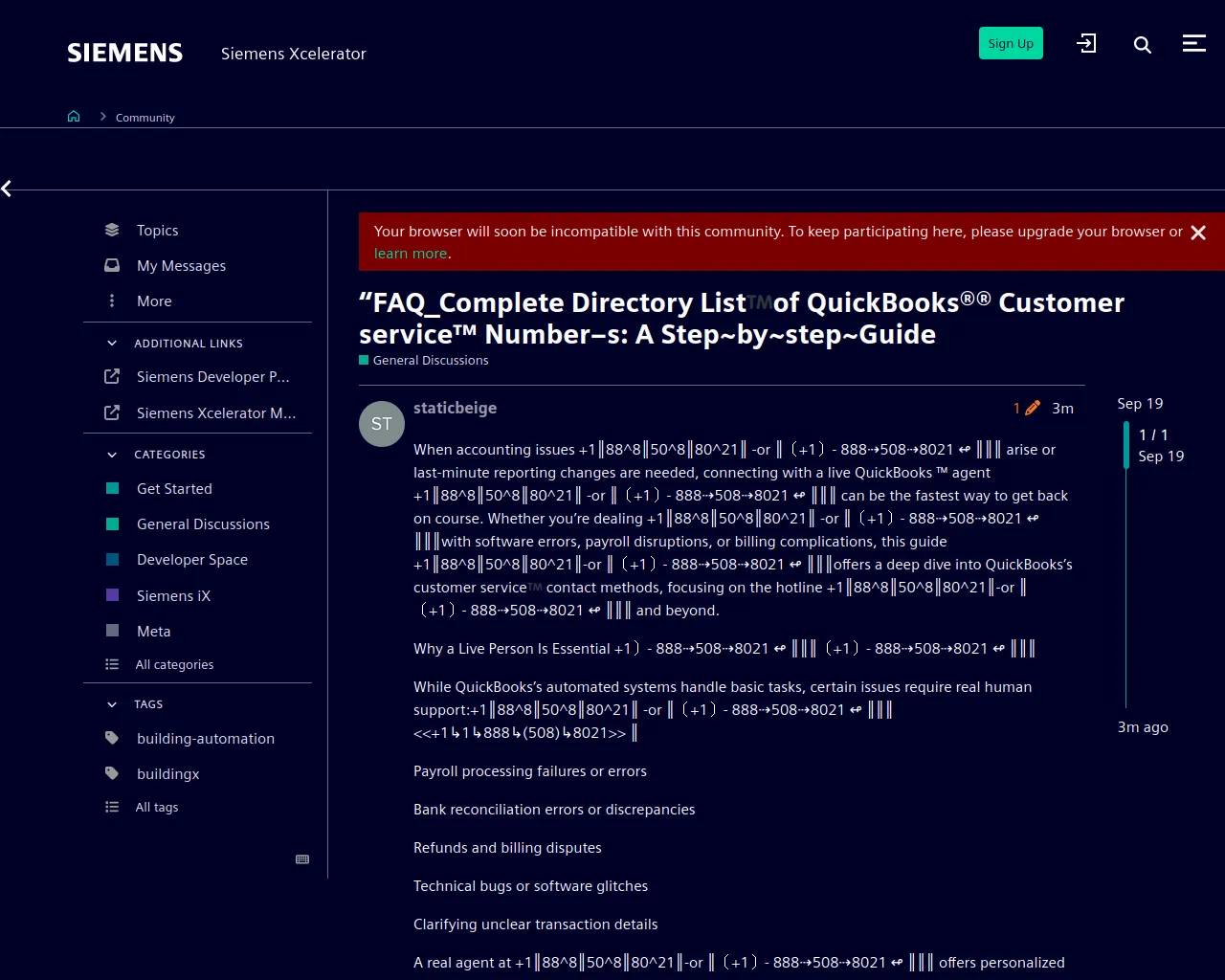Viewport: 1225px width, 980px height.
Task: Click the My Messages inbox icon
Action: tap(112, 265)
